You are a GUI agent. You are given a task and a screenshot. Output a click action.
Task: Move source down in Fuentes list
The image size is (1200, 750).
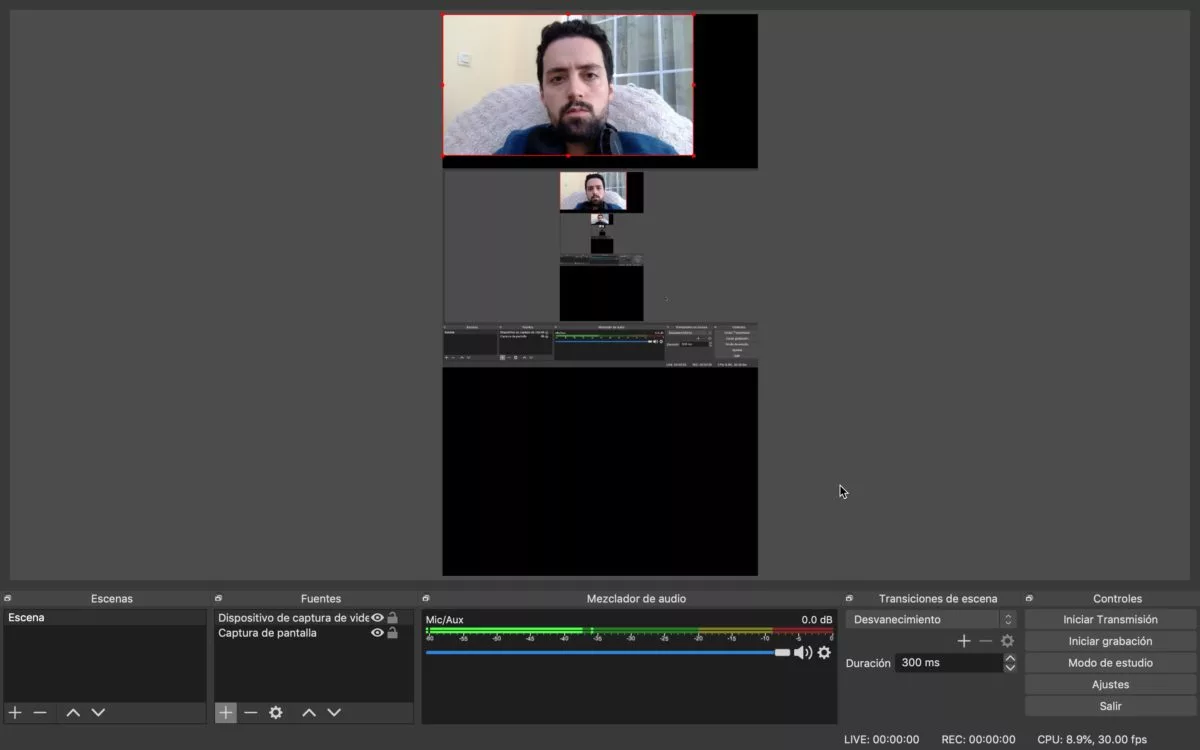[x=334, y=713]
